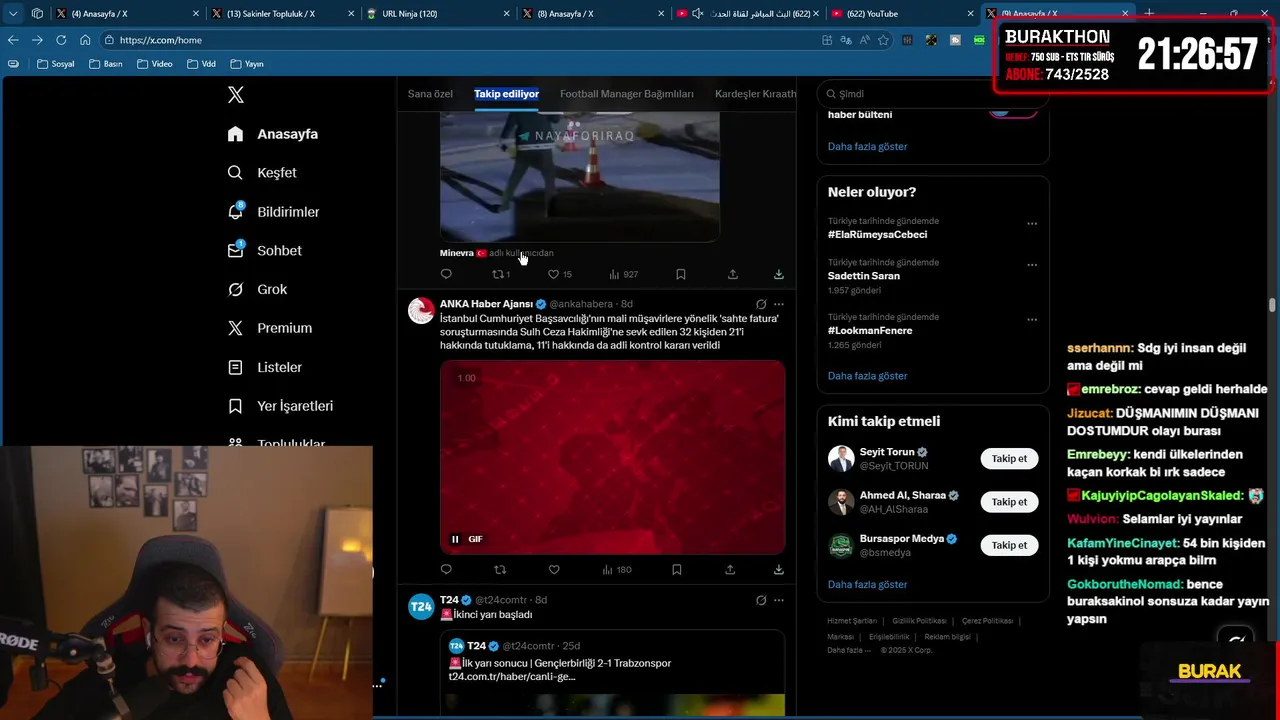Repost the ANKA Haber post
The image size is (1280, 720).
pos(500,570)
